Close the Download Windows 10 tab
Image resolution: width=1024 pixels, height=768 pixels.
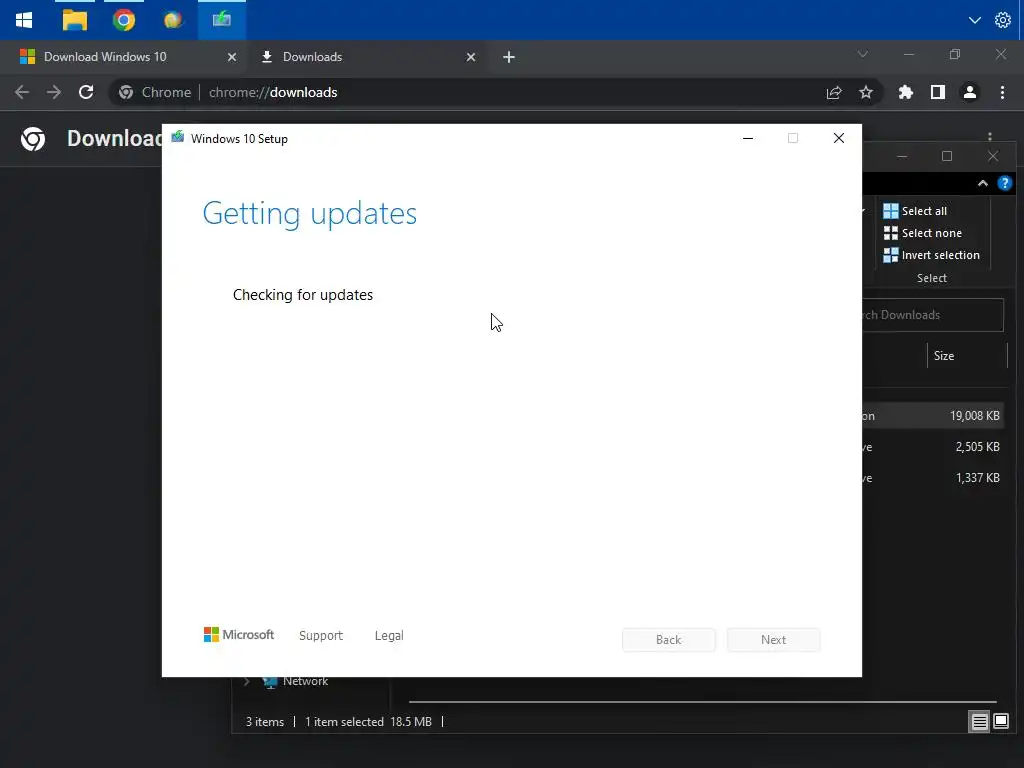[231, 57]
